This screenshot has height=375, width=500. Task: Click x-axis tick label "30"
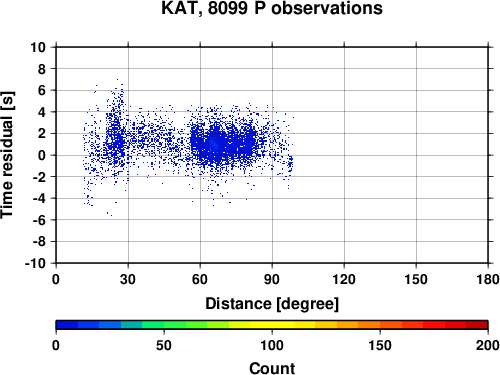pyautogui.click(x=128, y=279)
